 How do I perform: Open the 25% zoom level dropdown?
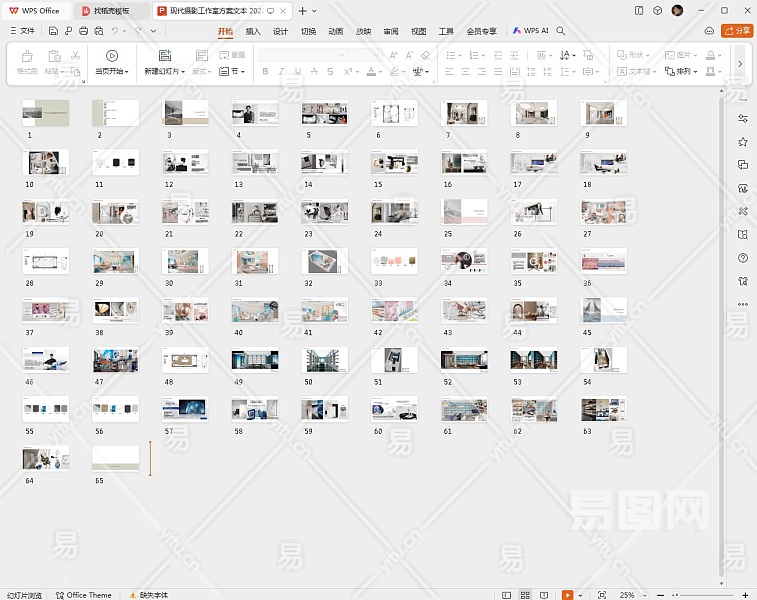click(x=628, y=595)
